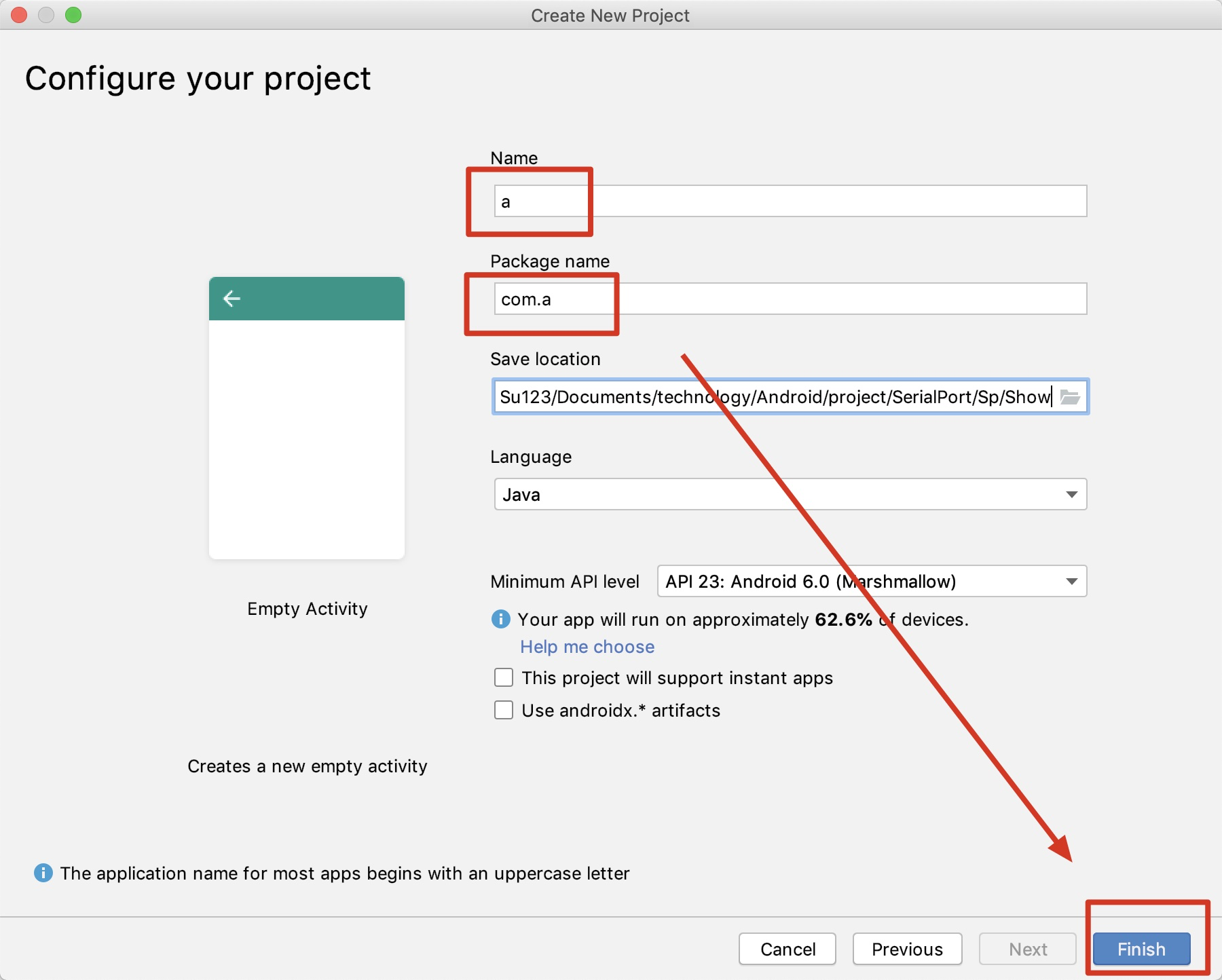Click the back arrow in the activity preview
1222x980 pixels.
click(x=232, y=299)
